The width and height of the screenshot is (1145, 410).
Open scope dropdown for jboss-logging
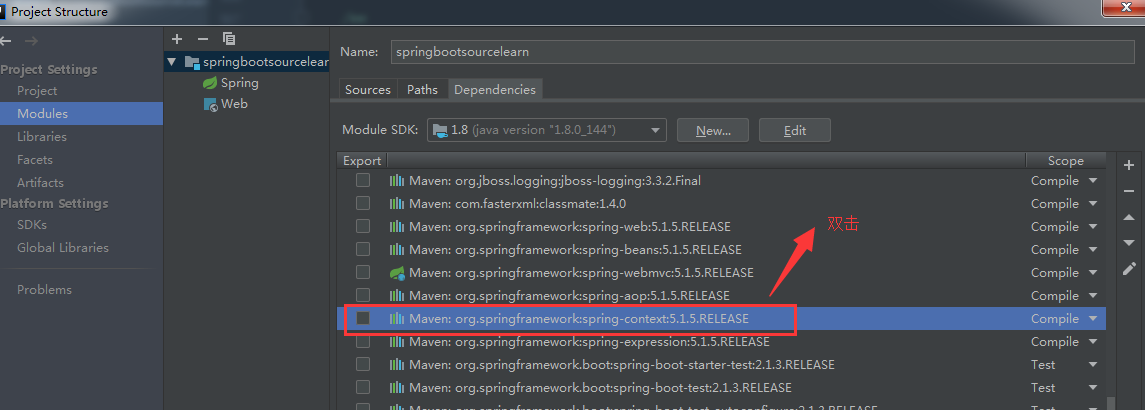(x=1093, y=181)
